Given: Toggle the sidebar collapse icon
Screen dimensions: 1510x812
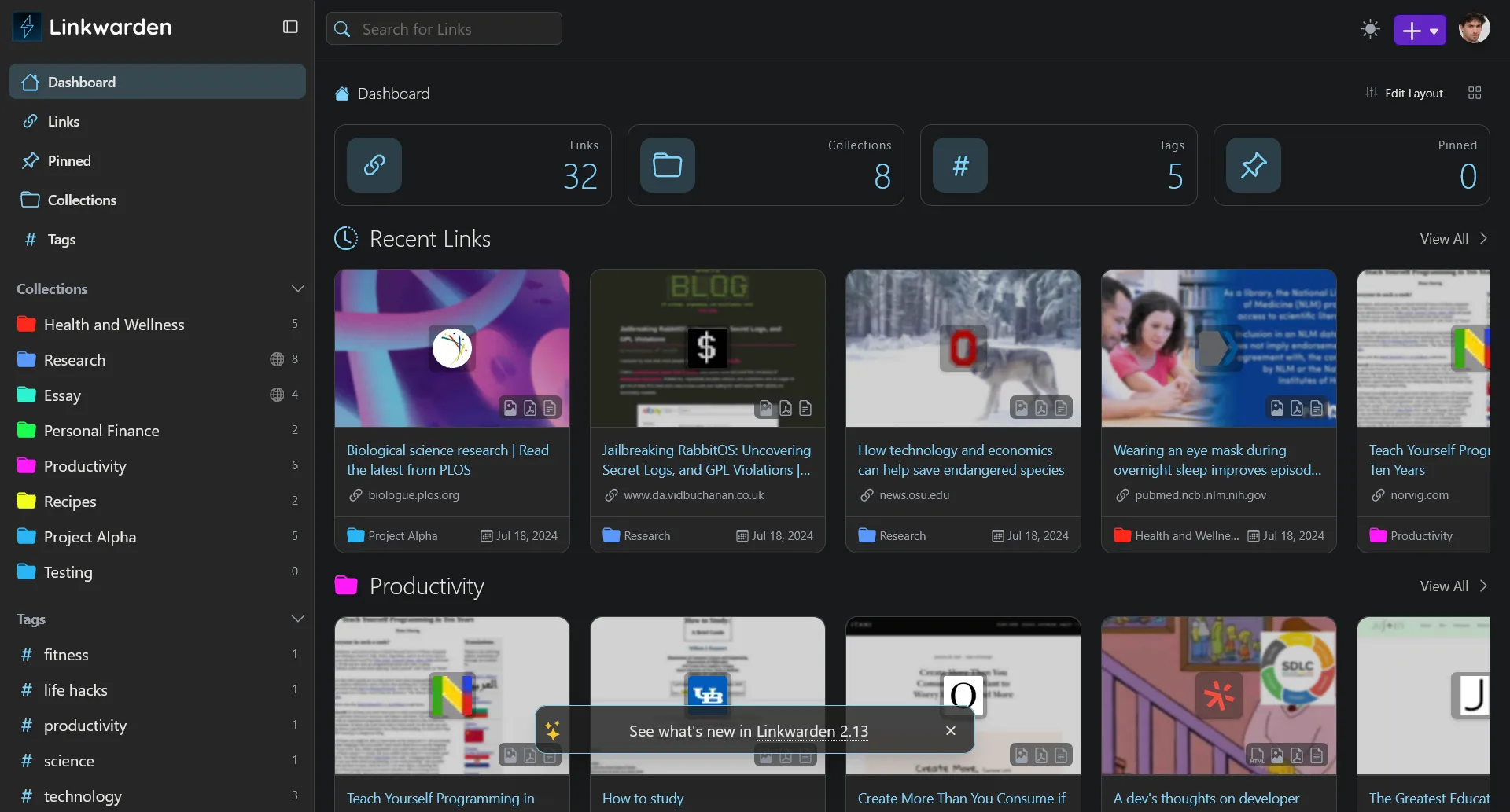Looking at the screenshot, I should [x=290, y=28].
